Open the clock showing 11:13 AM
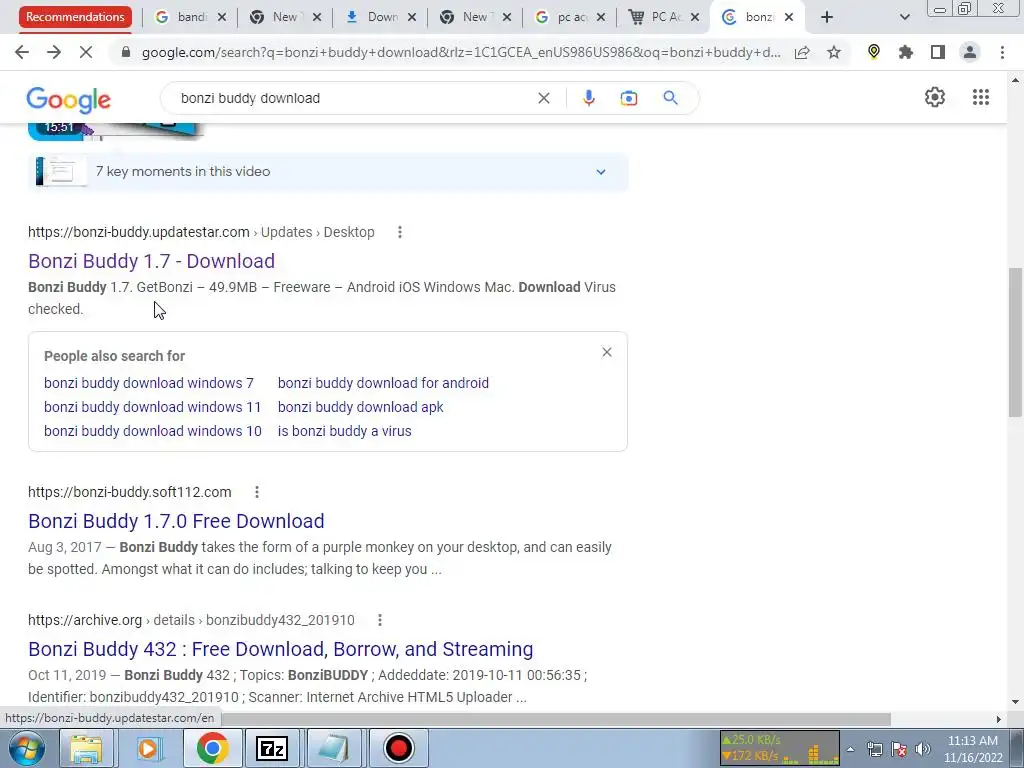1024x768 pixels. click(973, 749)
